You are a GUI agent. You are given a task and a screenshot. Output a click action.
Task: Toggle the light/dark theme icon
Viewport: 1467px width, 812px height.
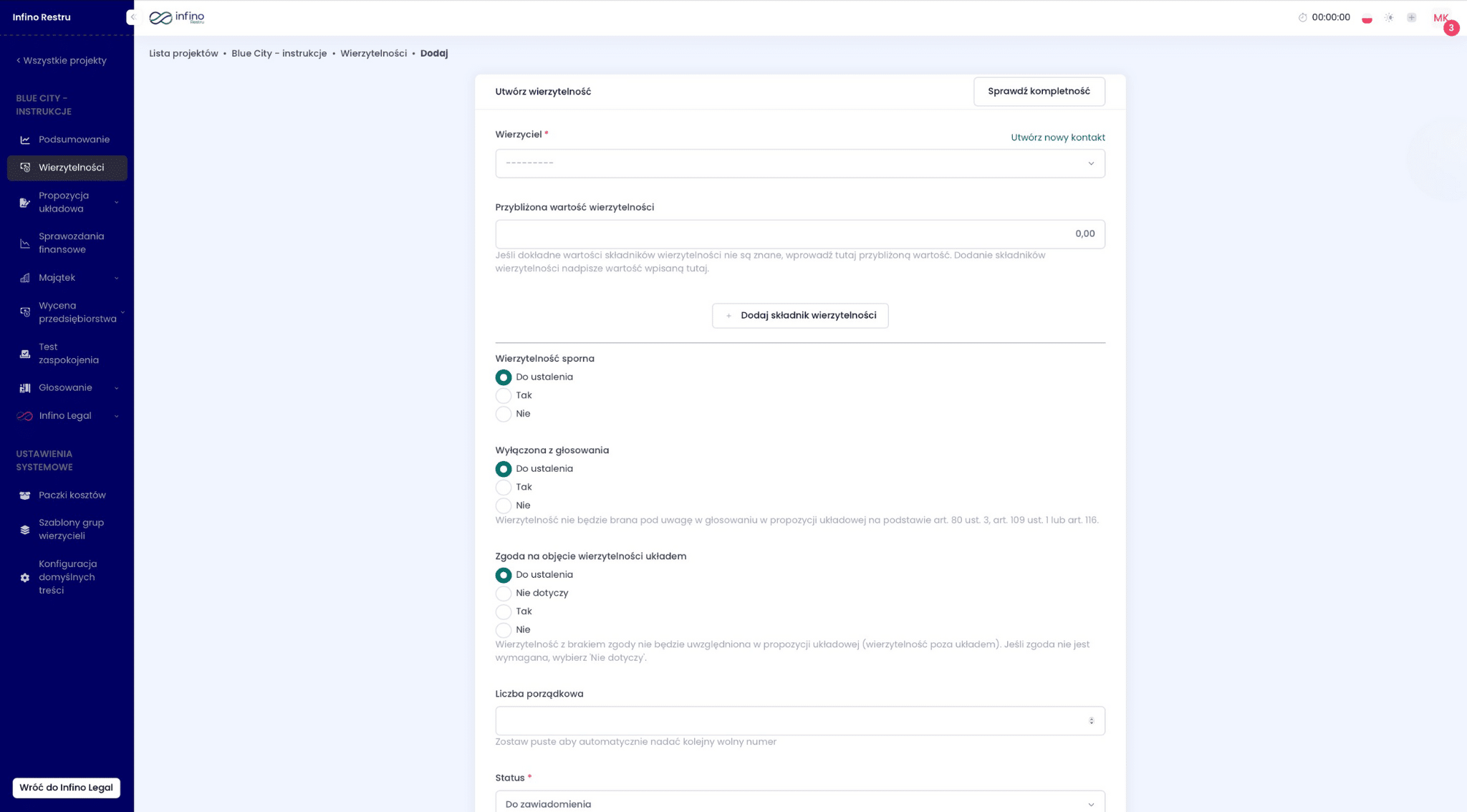pyautogui.click(x=1389, y=18)
